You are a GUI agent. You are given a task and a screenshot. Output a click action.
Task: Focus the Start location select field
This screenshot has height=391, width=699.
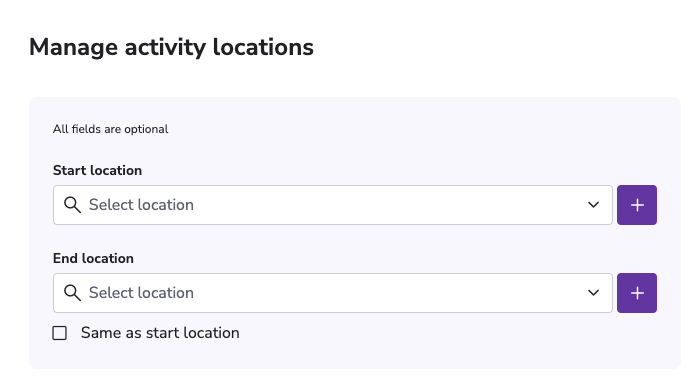coord(333,205)
